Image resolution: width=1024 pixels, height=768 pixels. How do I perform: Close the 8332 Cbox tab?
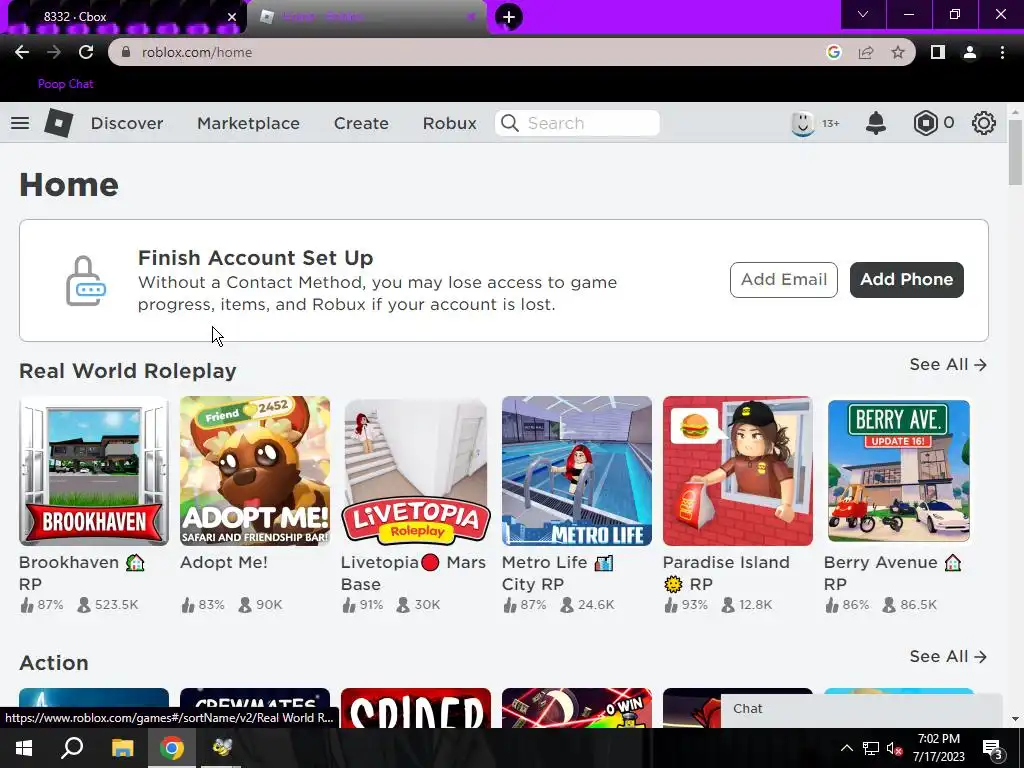pyautogui.click(x=231, y=17)
